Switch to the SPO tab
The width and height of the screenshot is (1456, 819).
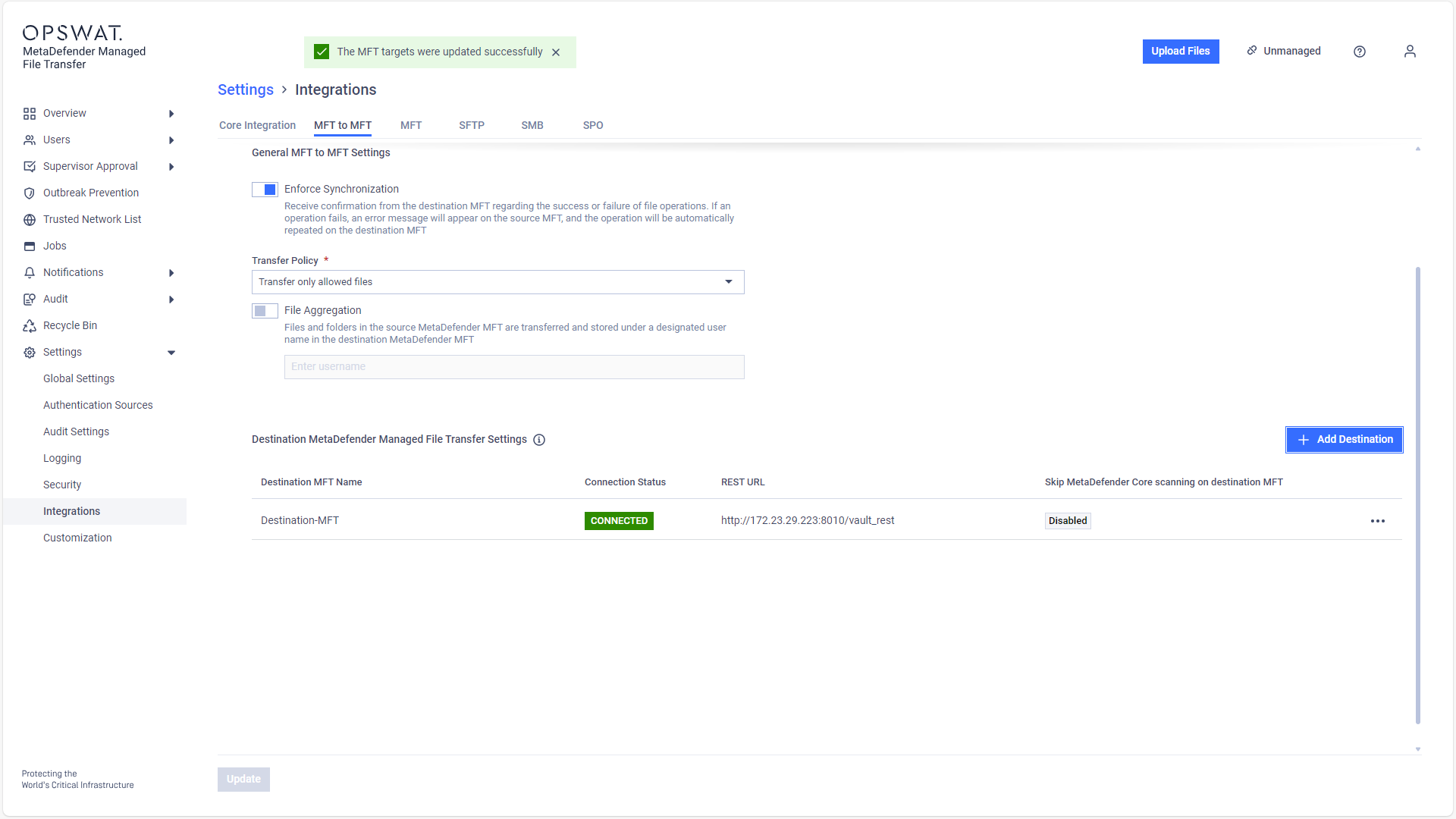(593, 125)
